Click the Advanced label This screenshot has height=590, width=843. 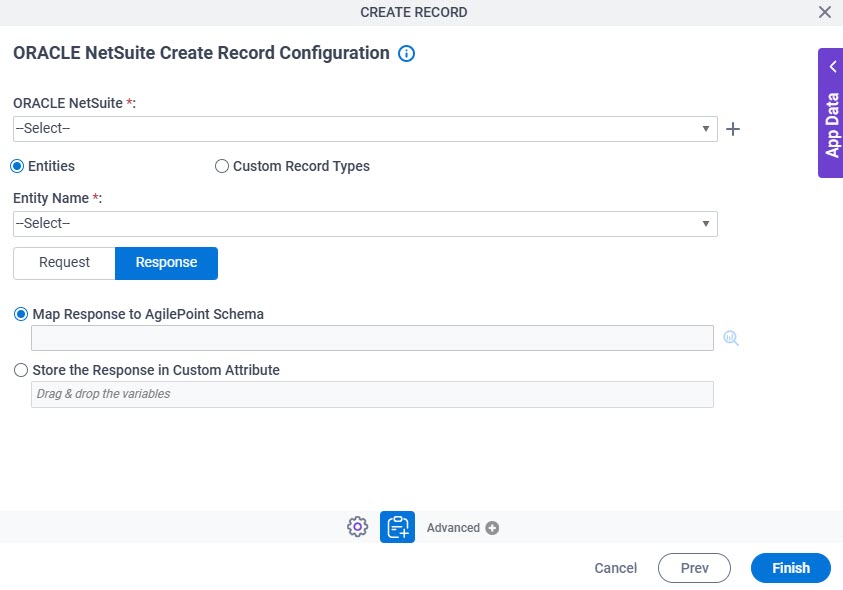pyautogui.click(x=453, y=528)
